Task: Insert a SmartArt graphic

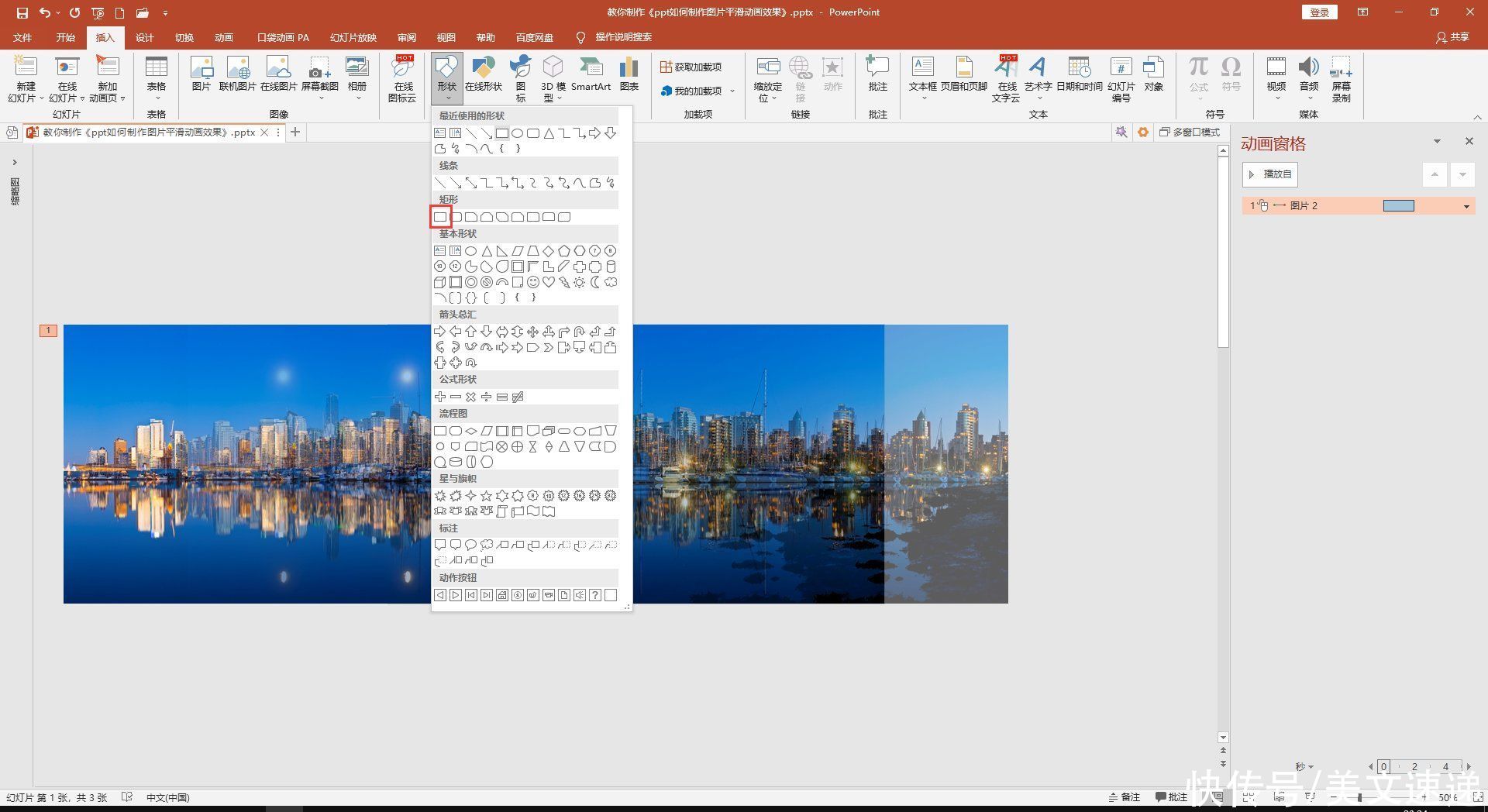Action: tap(591, 75)
